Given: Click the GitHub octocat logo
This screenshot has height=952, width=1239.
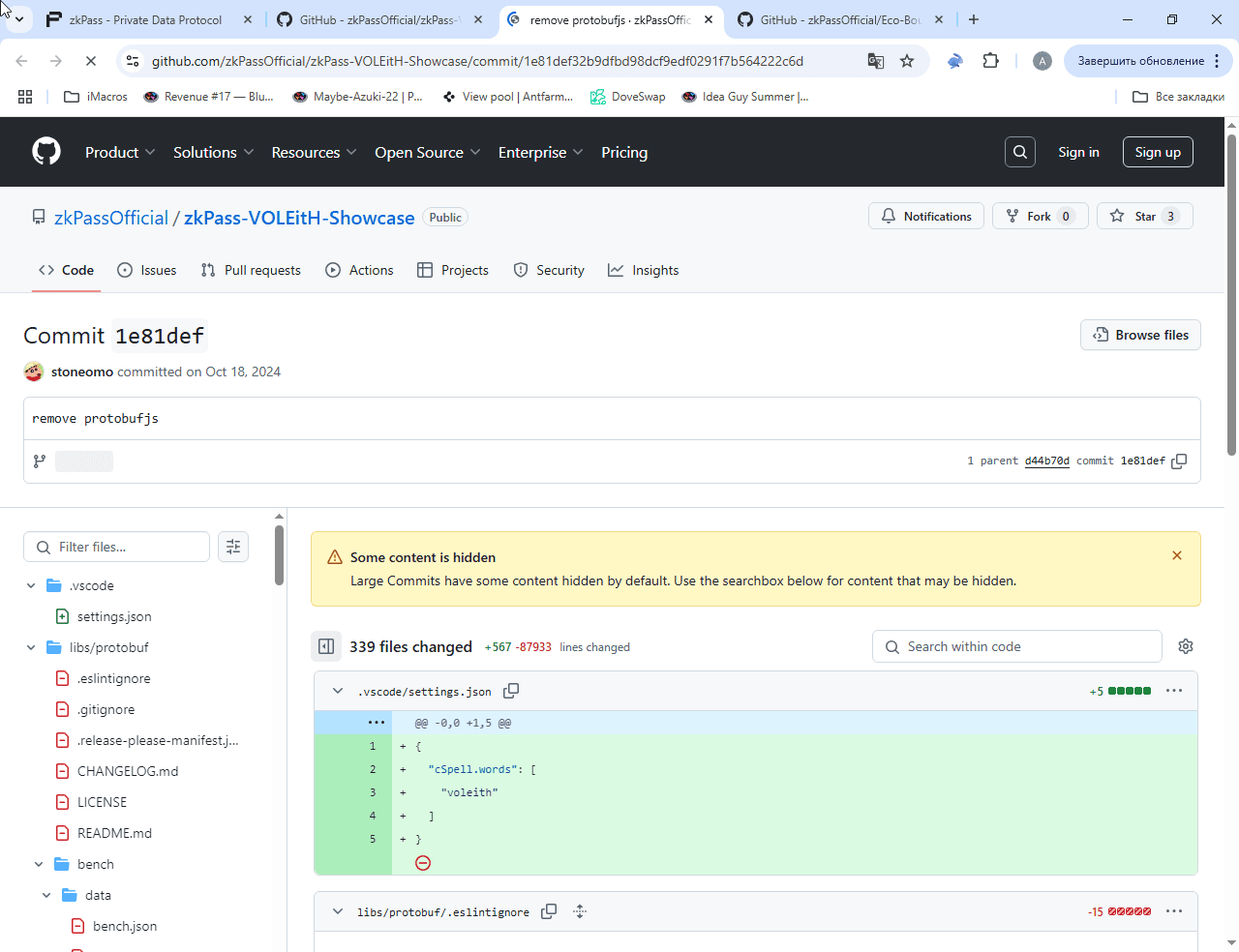Looking at the screenshot, I should tap(46, 152).
